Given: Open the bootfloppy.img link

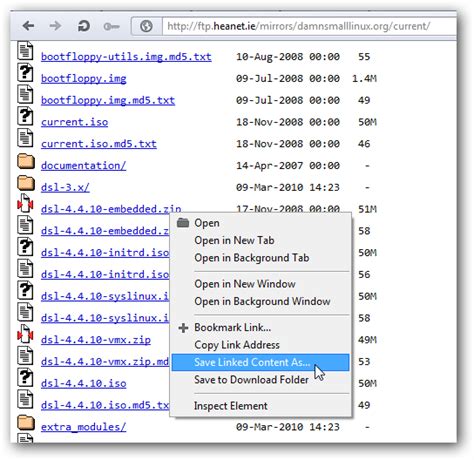Looking at the screenshot, I should [x=84, y=79].
